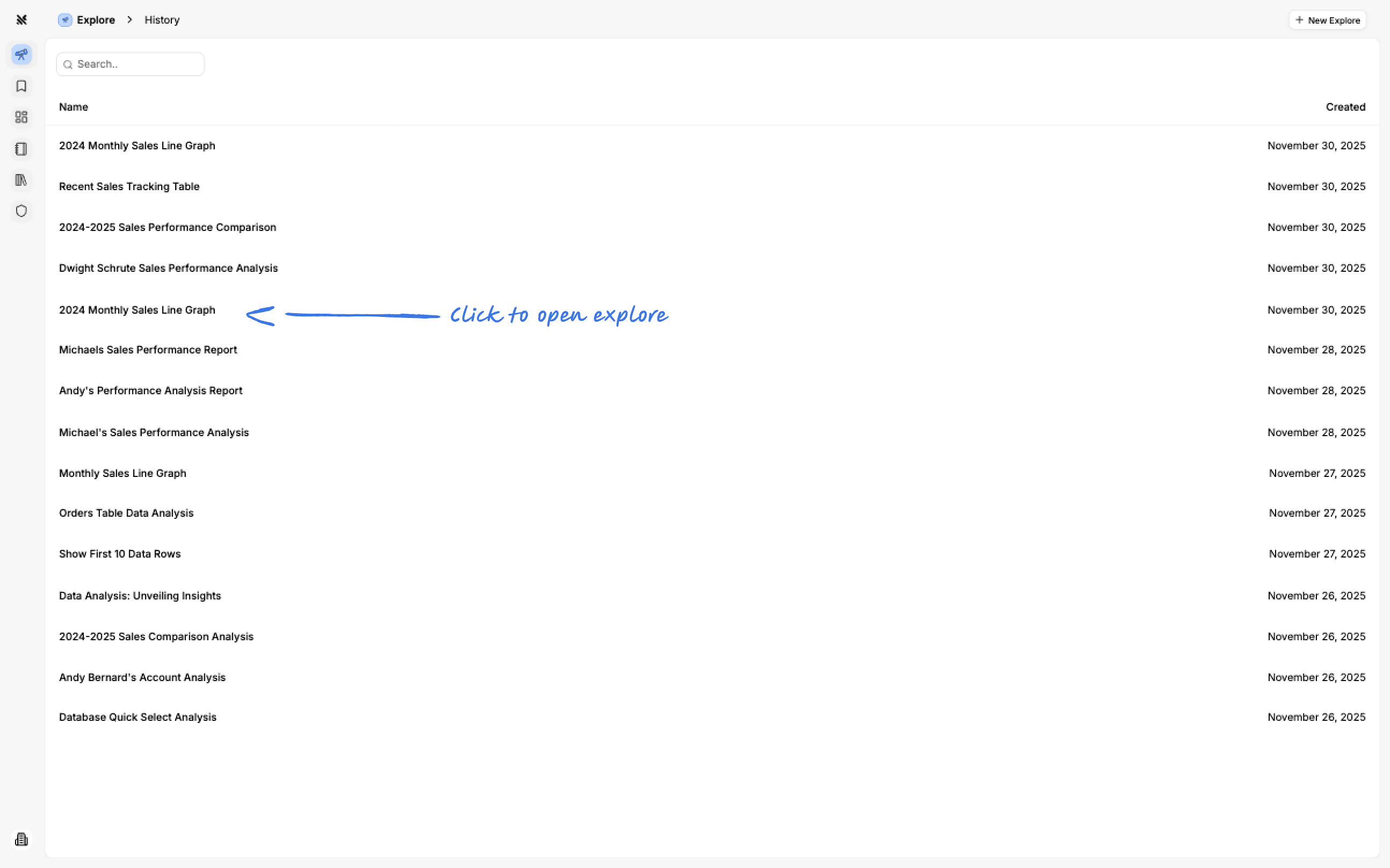The height and width of the screenshot is (868, 1390).
Task: Click inside the Search field
Action: [129, 64]
